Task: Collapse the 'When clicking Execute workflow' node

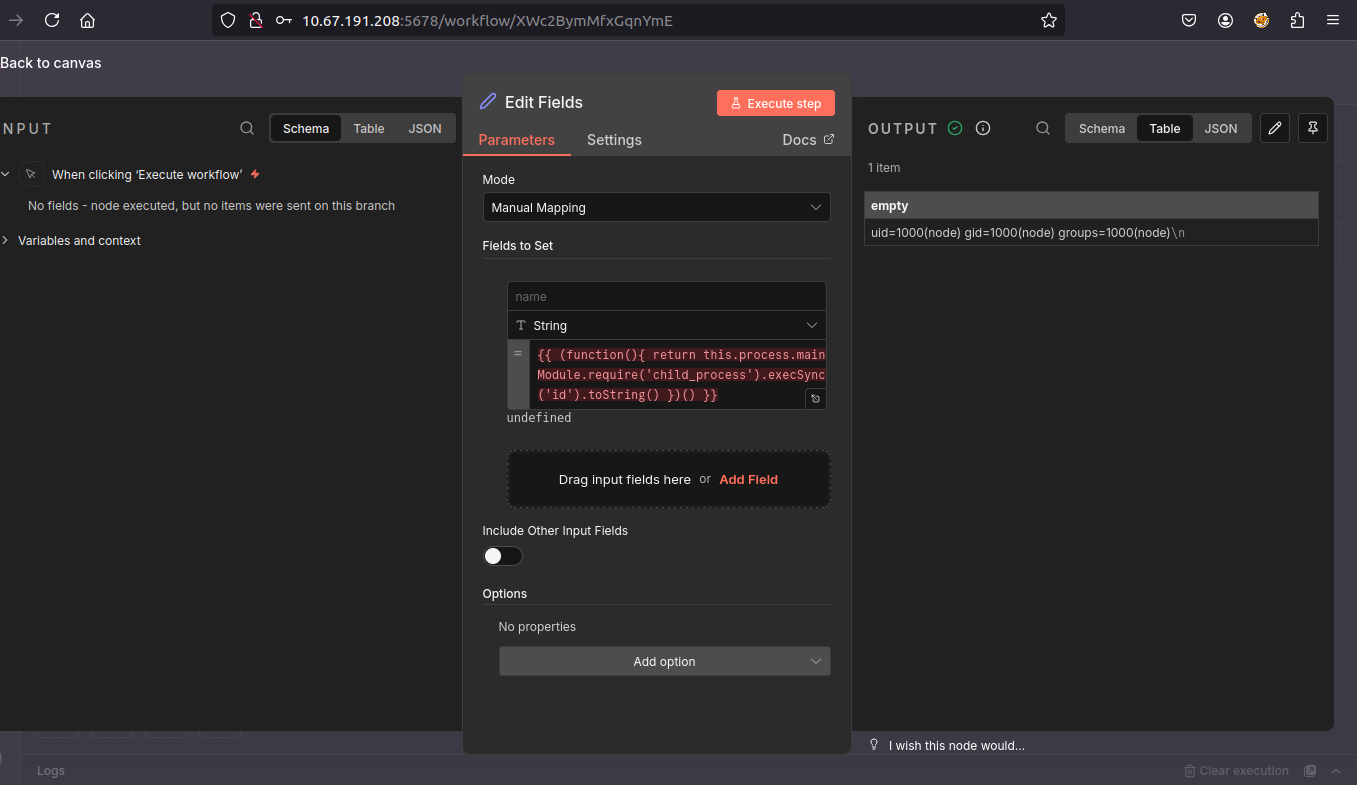Action: [6, 174]
